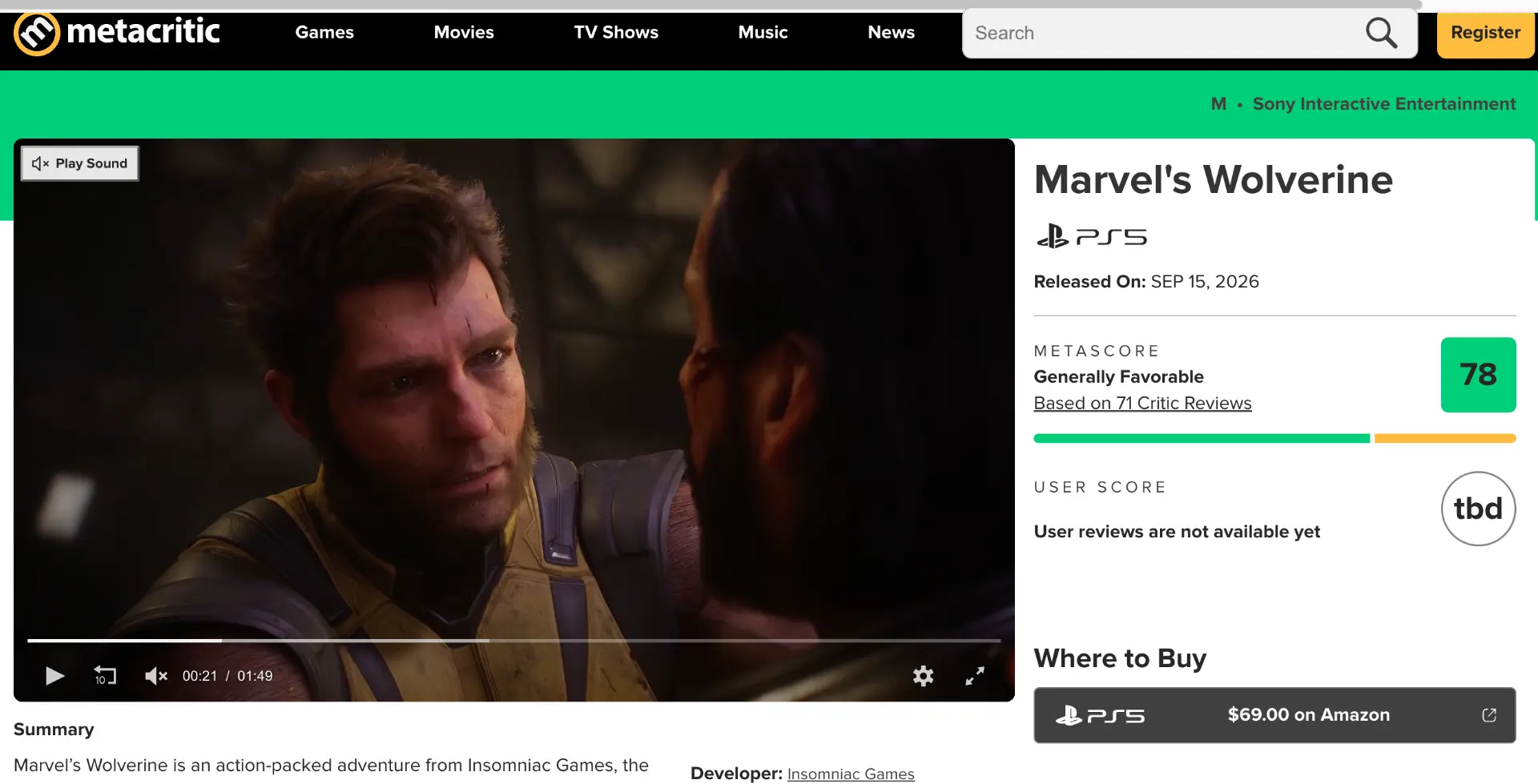Click the Marvel's Wolverine title

(1214, 179)
